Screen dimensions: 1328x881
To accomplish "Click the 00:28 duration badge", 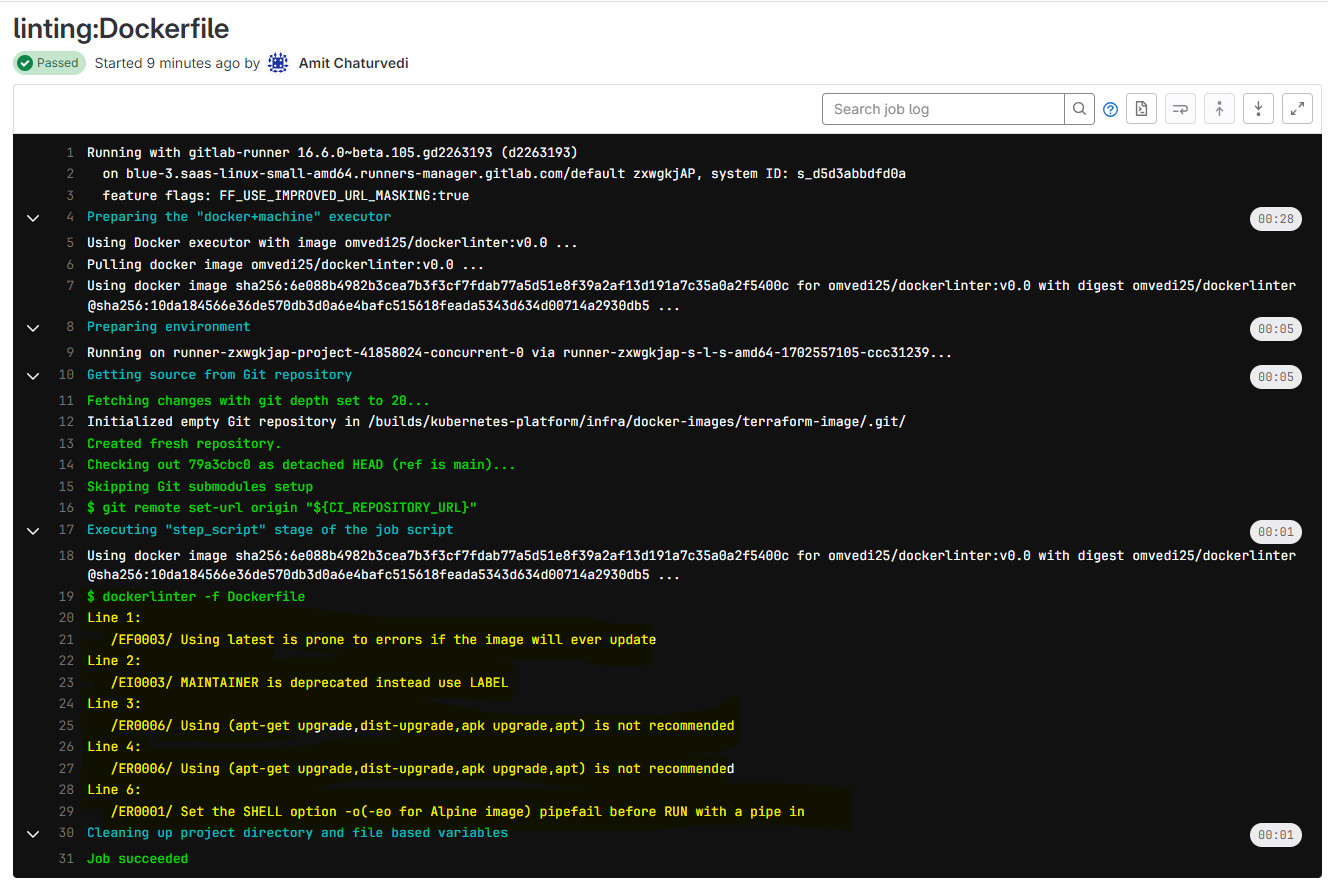I will coord(1275,219).
